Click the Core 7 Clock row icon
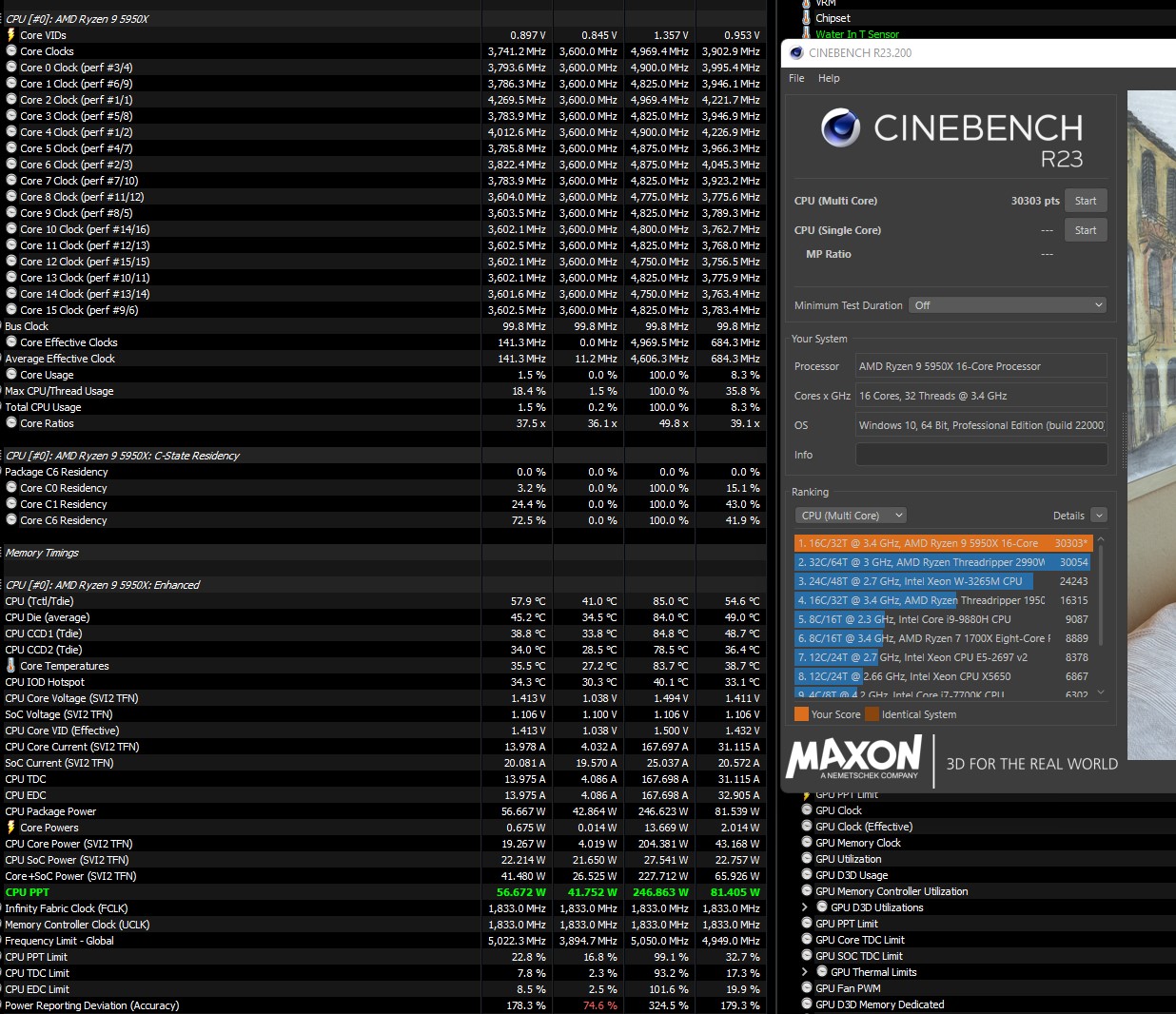This screenshot has width=1176, height=1014. [x=11, y=181]
